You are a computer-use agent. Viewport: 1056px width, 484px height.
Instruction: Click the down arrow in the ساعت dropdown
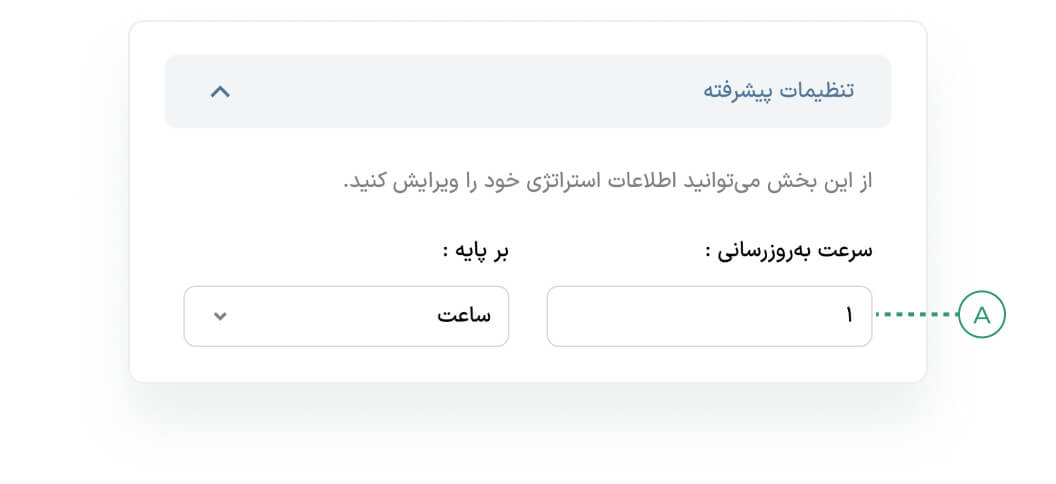(221, 316)
